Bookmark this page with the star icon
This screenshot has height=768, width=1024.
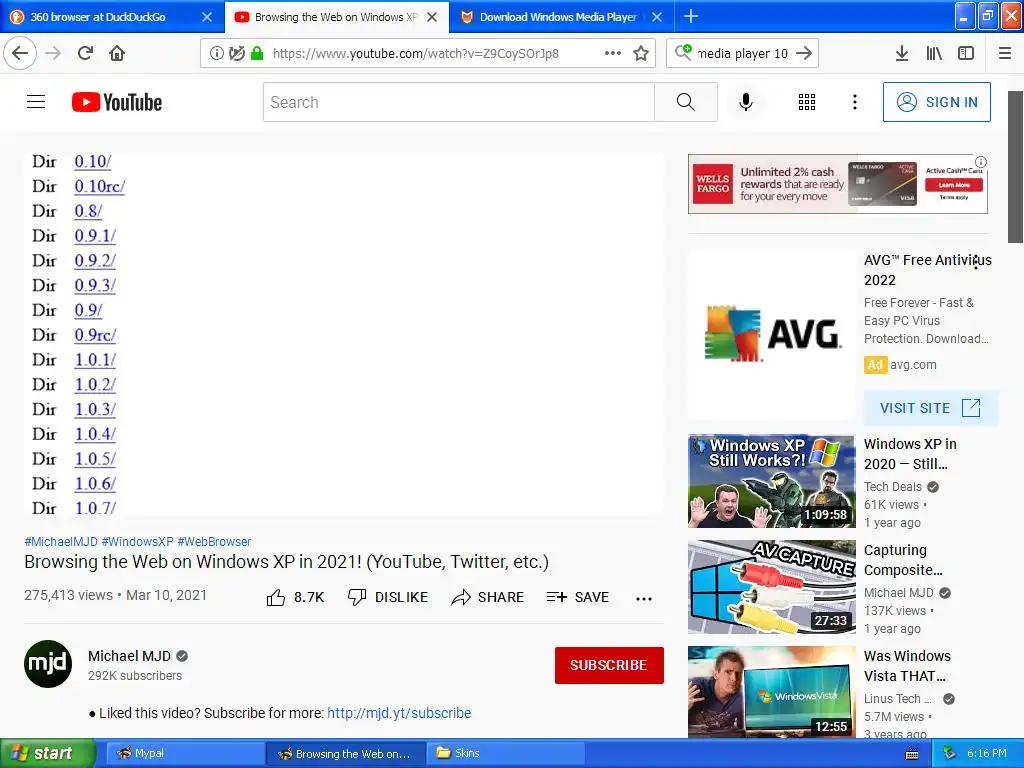(641, 53)
